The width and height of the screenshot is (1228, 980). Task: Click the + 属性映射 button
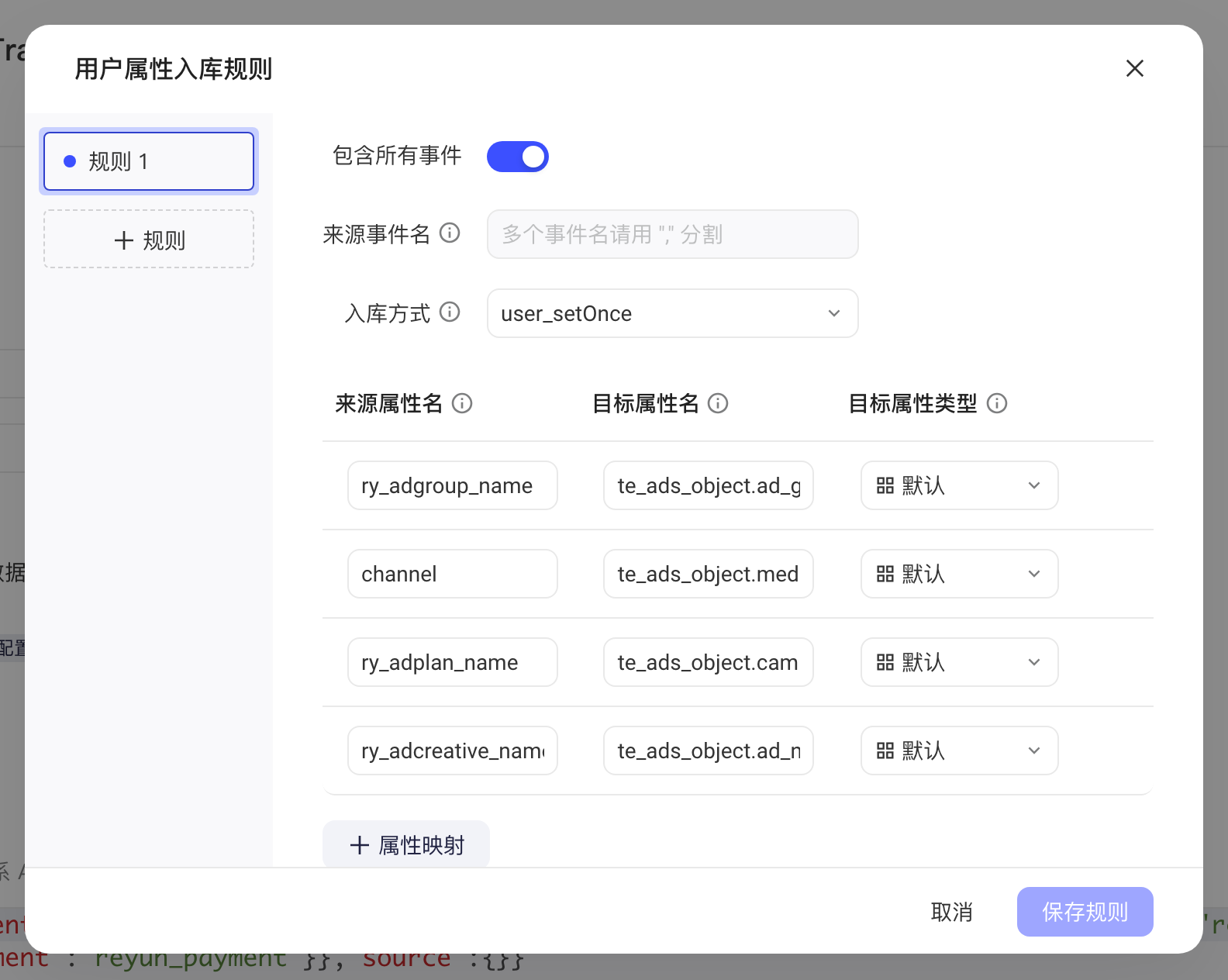[406, 844]
